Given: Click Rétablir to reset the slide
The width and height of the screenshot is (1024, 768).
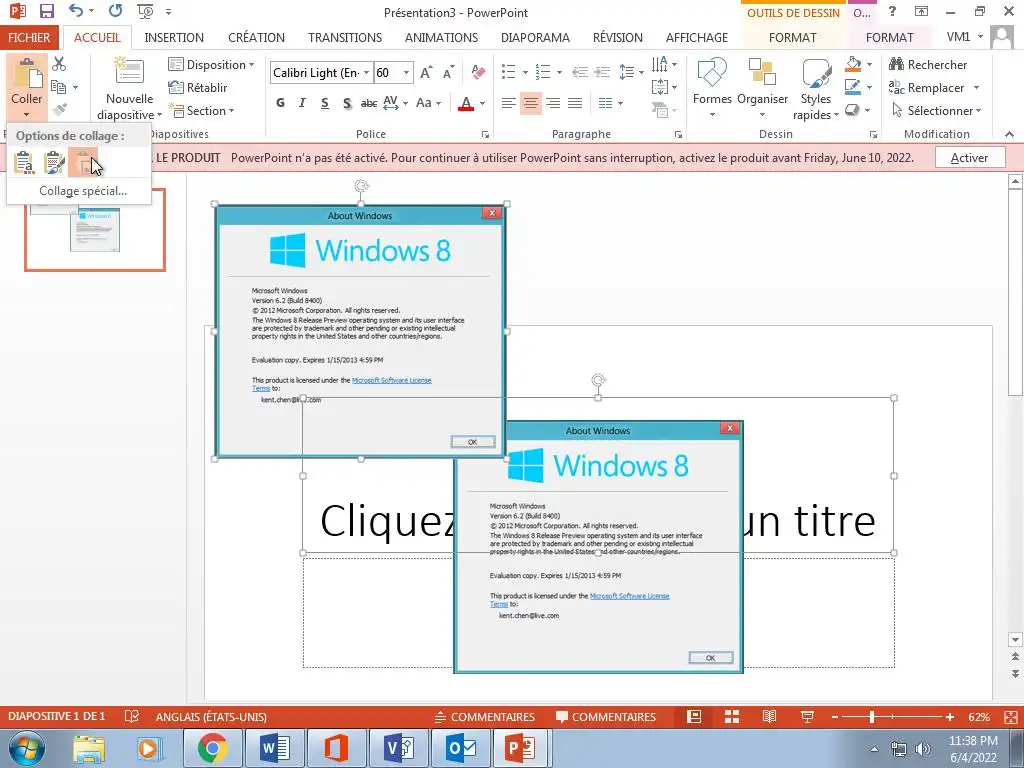Looking at the screenshot, I should coord(198,88).
